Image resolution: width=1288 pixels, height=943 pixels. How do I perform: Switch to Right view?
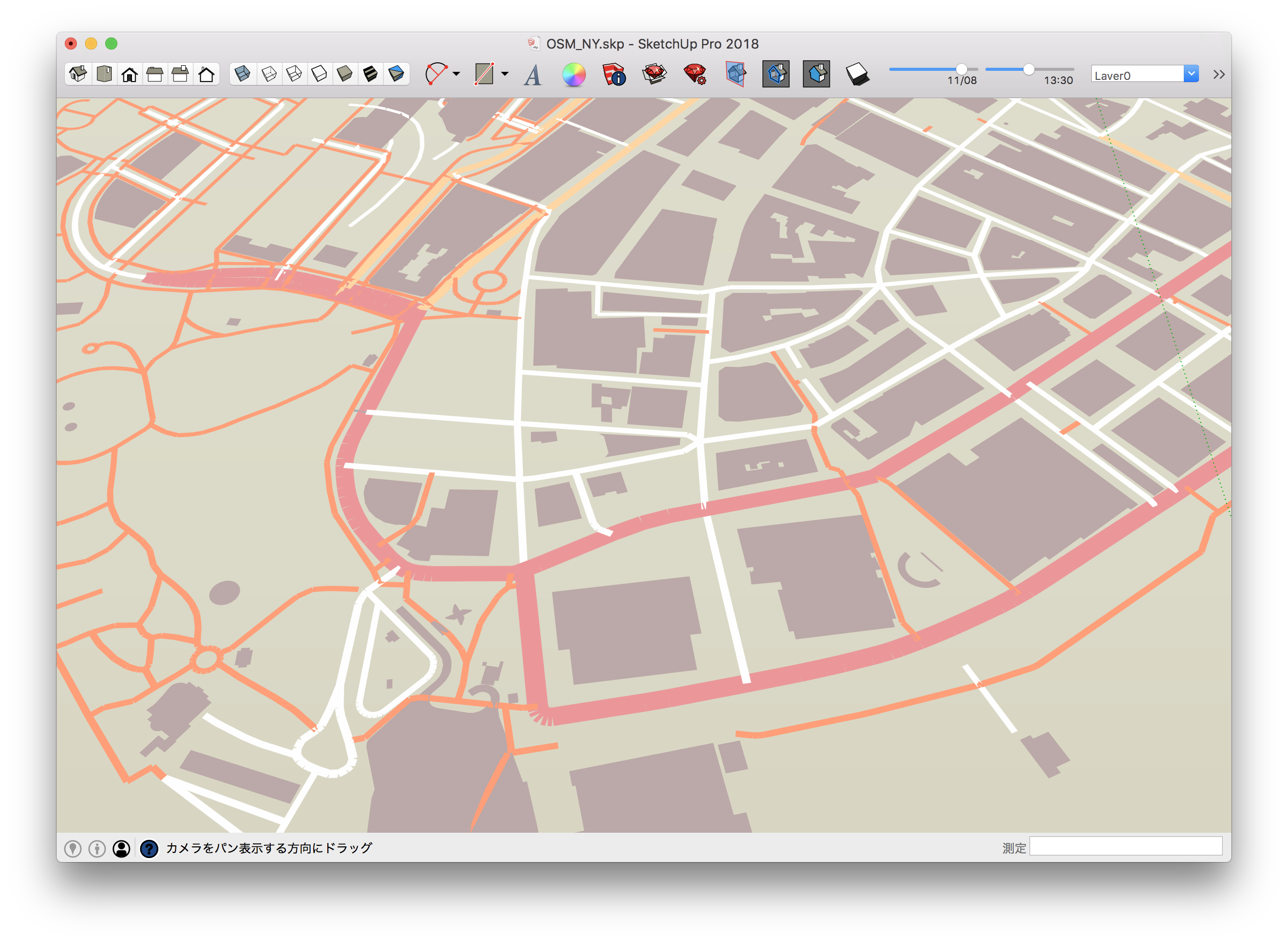point(155,74)
